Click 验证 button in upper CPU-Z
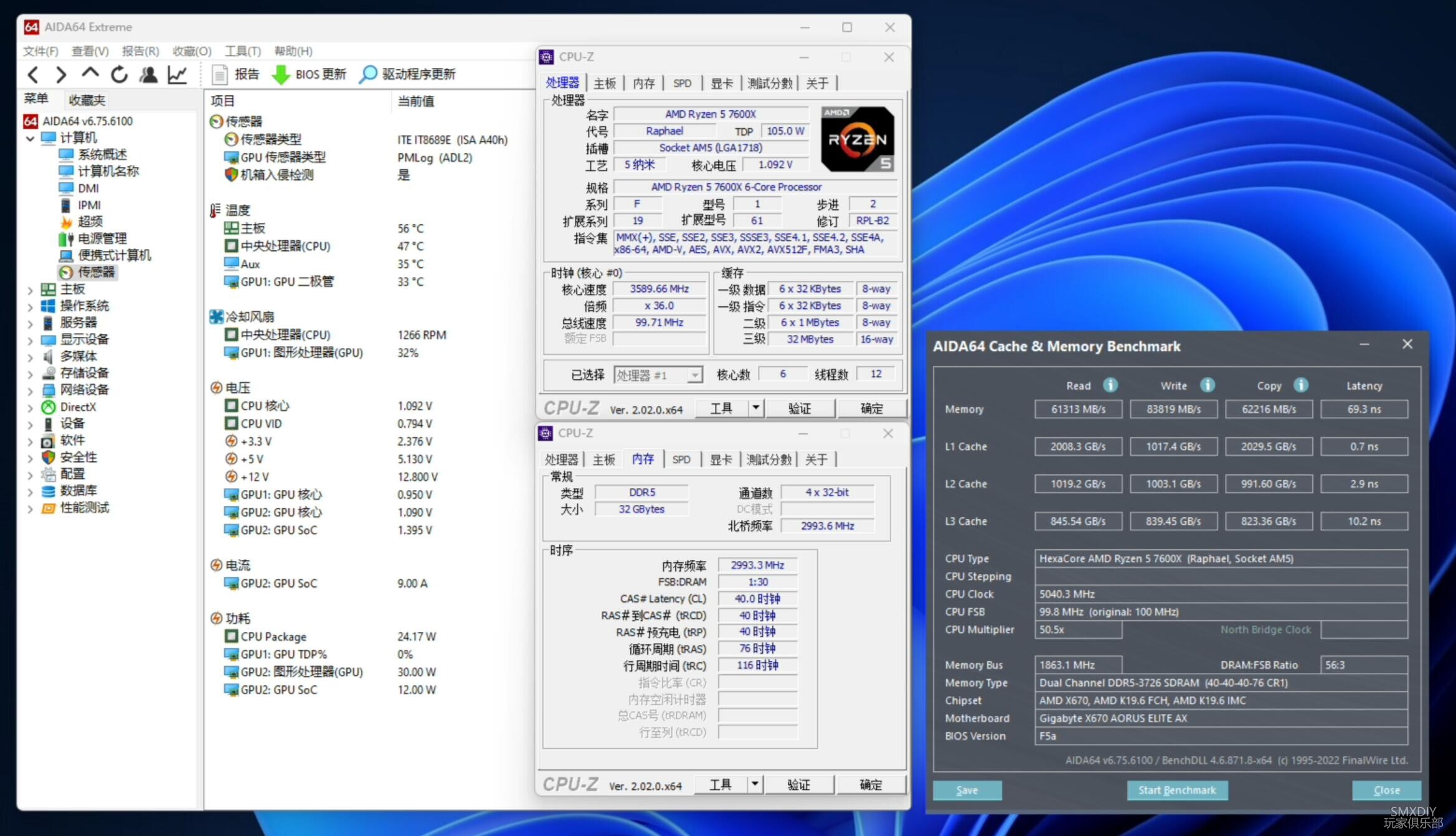 point(800,408)
